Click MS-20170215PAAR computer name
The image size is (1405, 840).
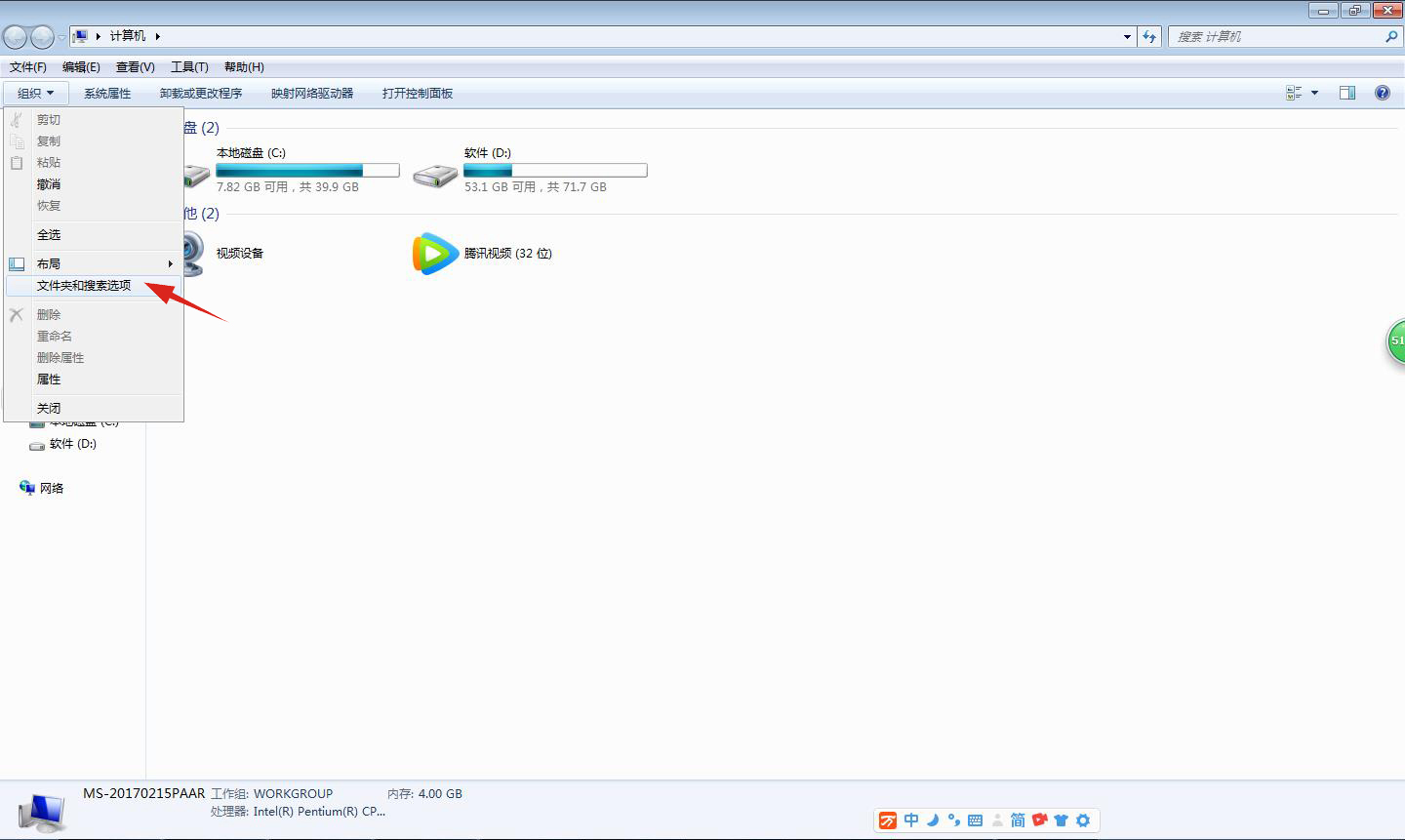coord(144,793)
